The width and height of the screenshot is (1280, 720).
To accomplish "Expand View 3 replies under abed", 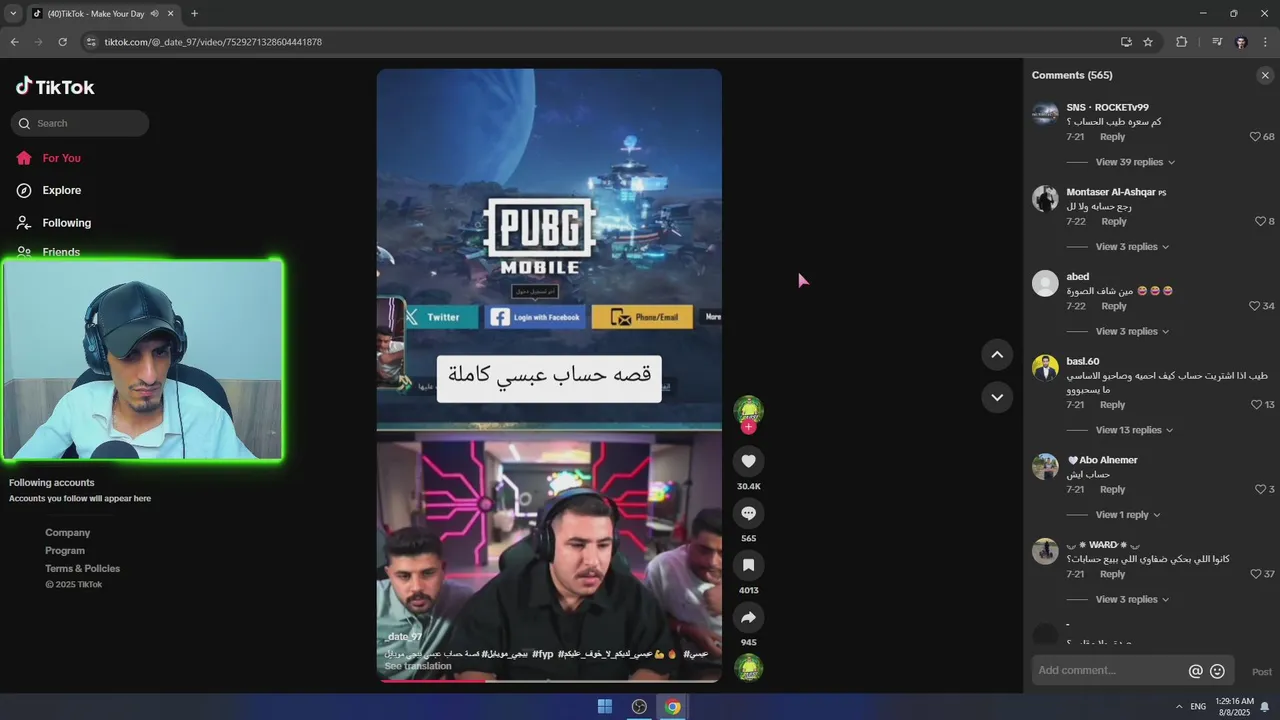I will click(1132, 331).
